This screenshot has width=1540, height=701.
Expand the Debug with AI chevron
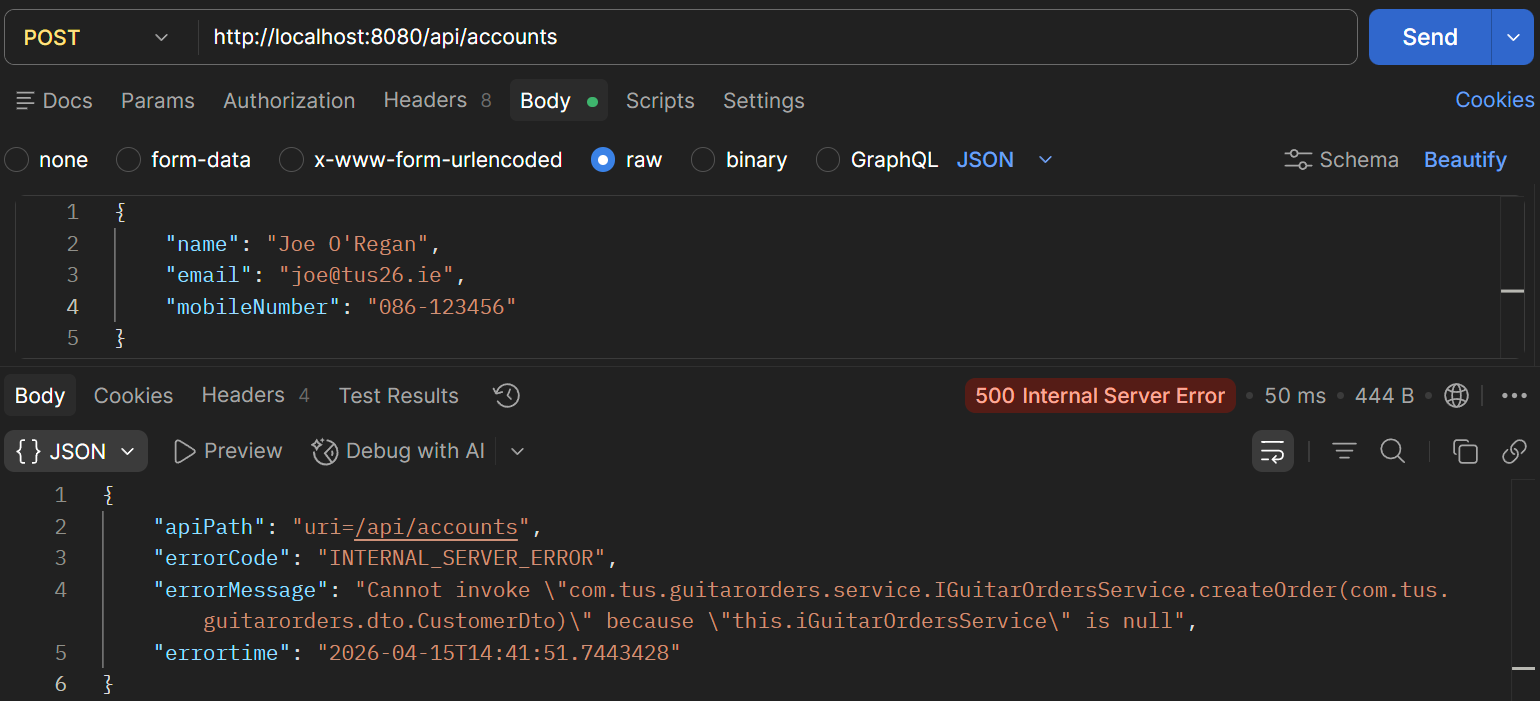517,452
